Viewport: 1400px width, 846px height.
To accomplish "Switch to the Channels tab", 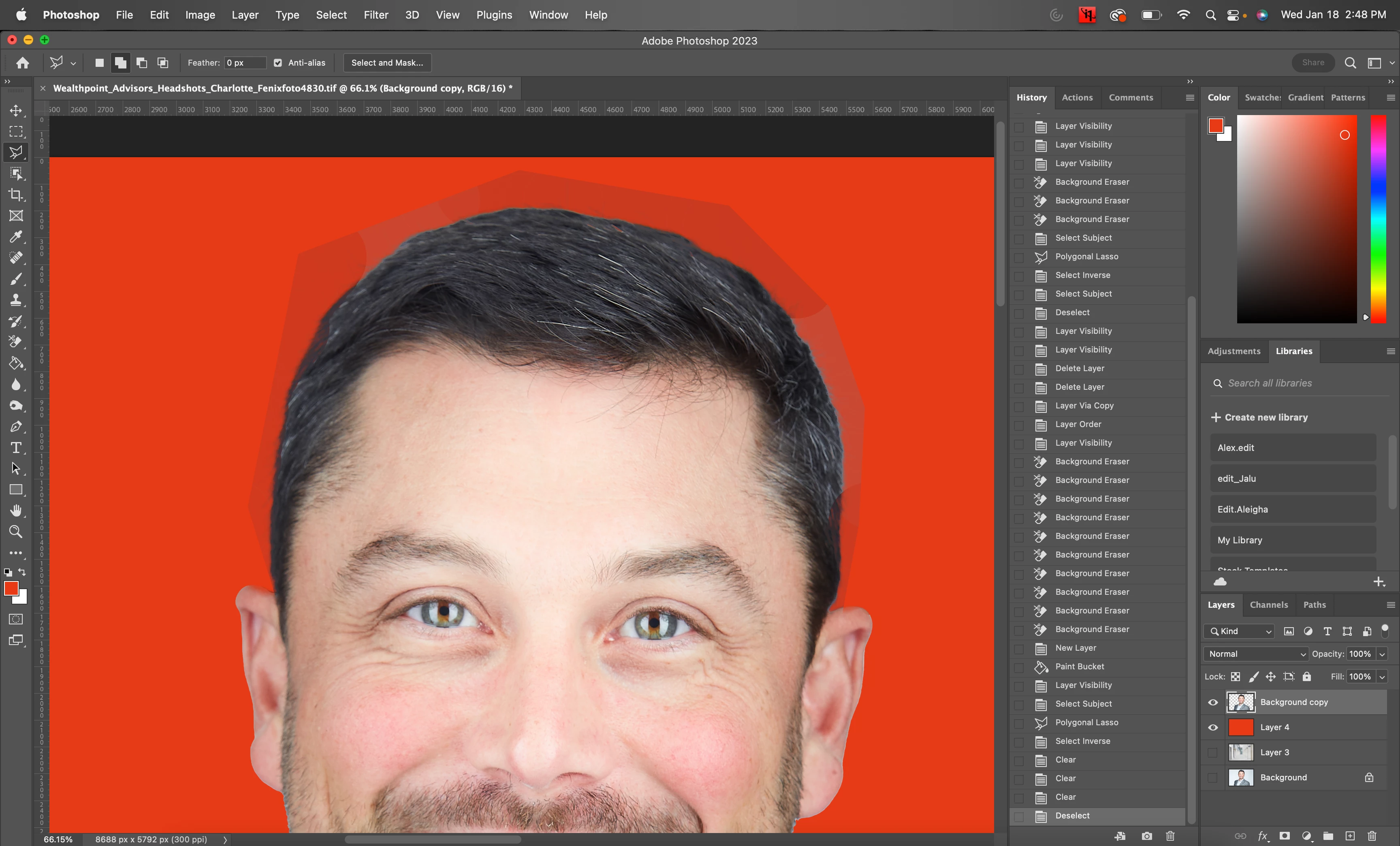I will (1269, 605).
